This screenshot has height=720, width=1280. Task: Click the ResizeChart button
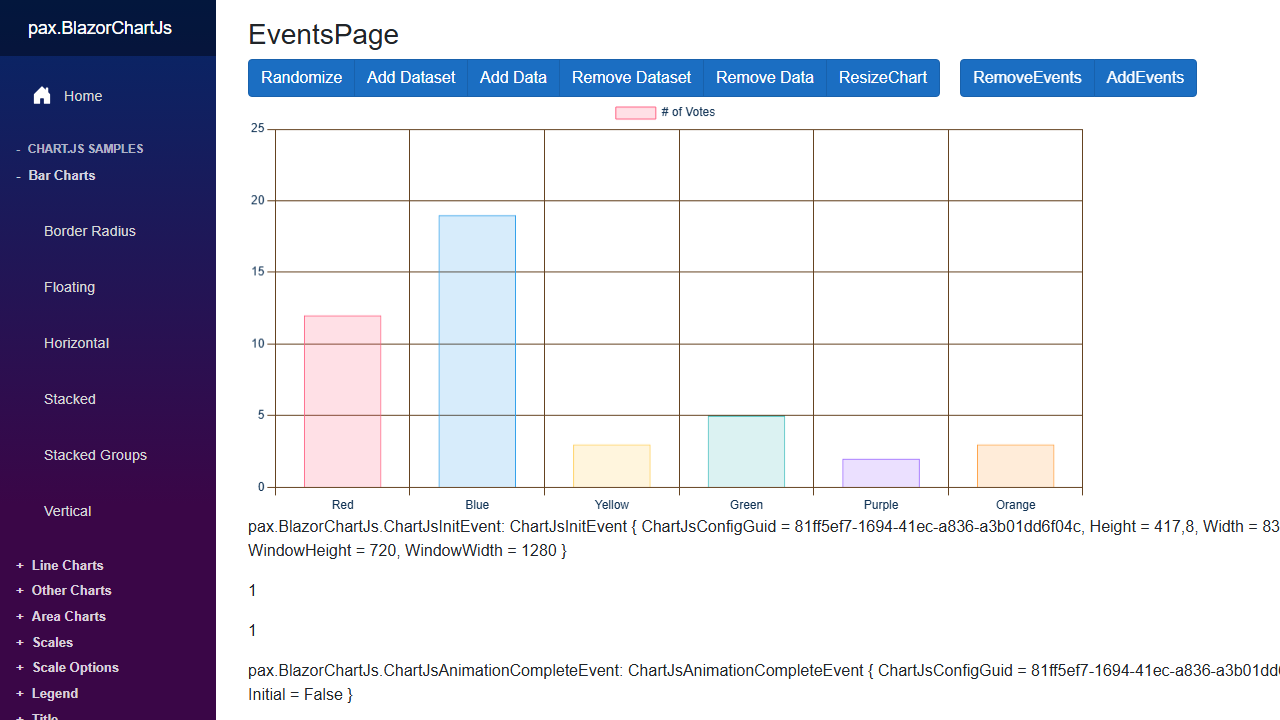[x=883, y=78]
